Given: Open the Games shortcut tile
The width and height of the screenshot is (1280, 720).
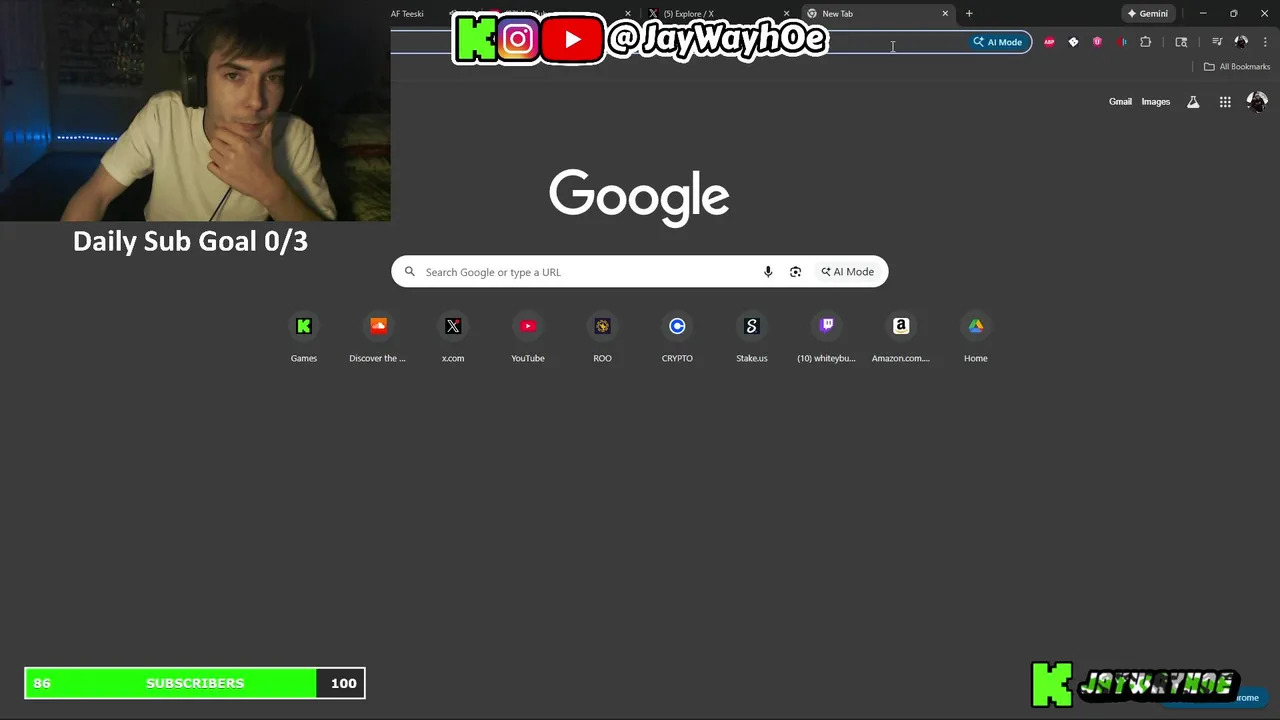Looking at the screenshot, I should tap(304, 338).
